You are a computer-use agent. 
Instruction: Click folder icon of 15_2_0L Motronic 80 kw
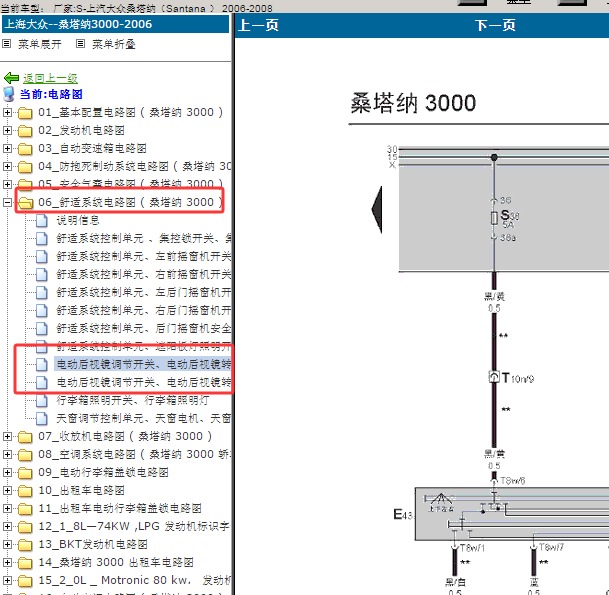tap(25, 581)
